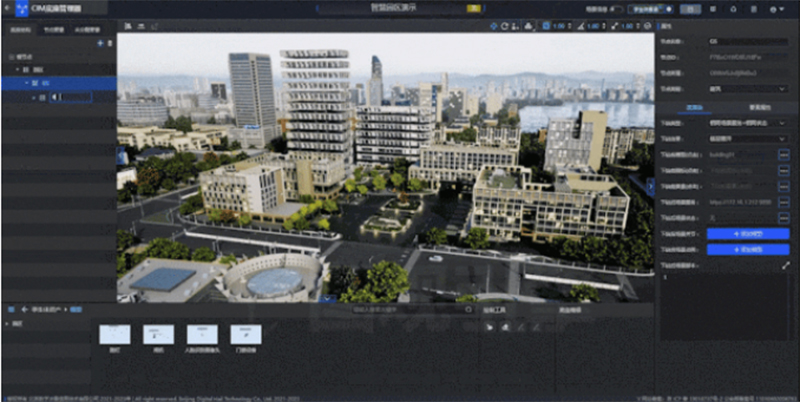Collapse the right panel using viewport edge handle

coord(650,187)
